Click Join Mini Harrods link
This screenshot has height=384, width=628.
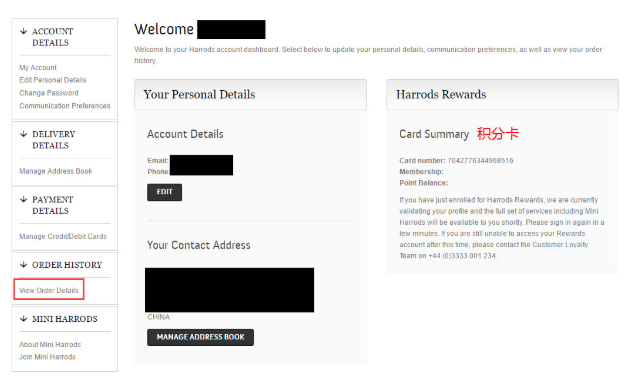tap(47, 357)
